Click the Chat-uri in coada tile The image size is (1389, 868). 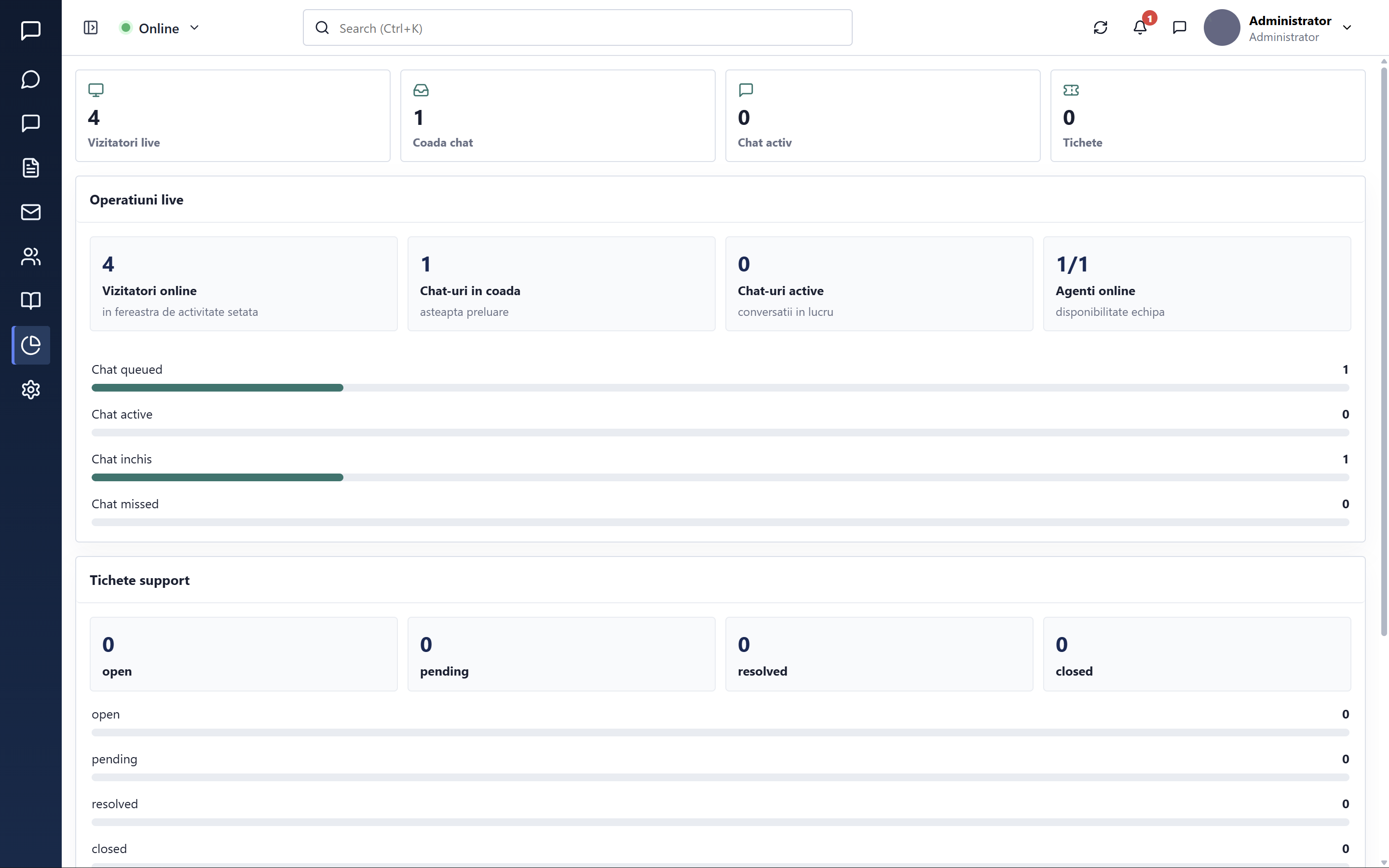[561, 284]
